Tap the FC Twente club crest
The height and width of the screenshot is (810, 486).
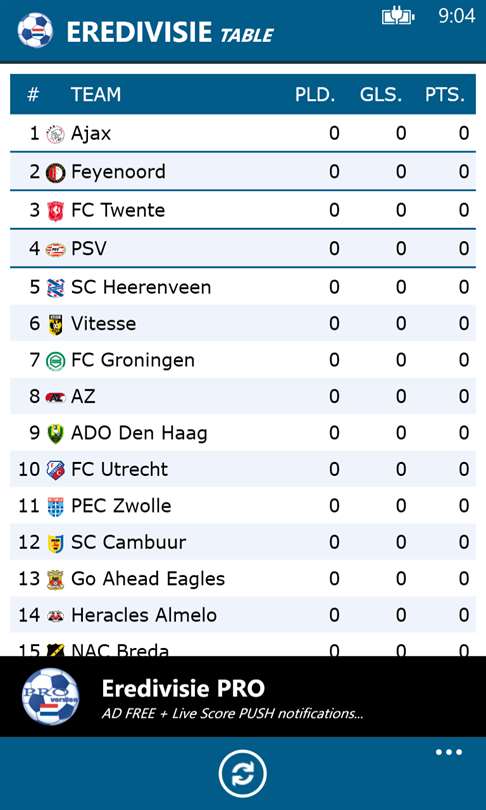click(55, 211)
